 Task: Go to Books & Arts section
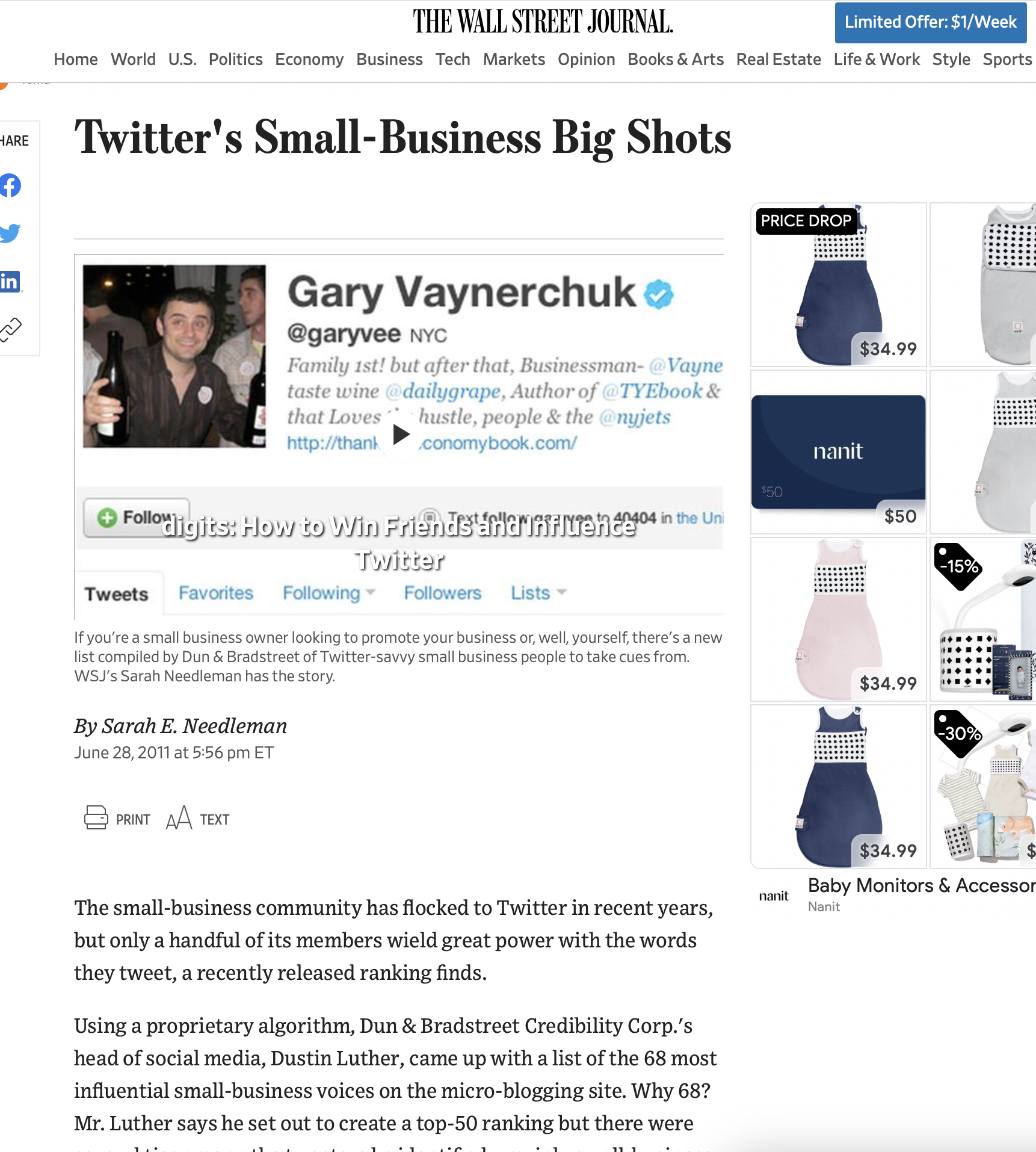[676, 59]
